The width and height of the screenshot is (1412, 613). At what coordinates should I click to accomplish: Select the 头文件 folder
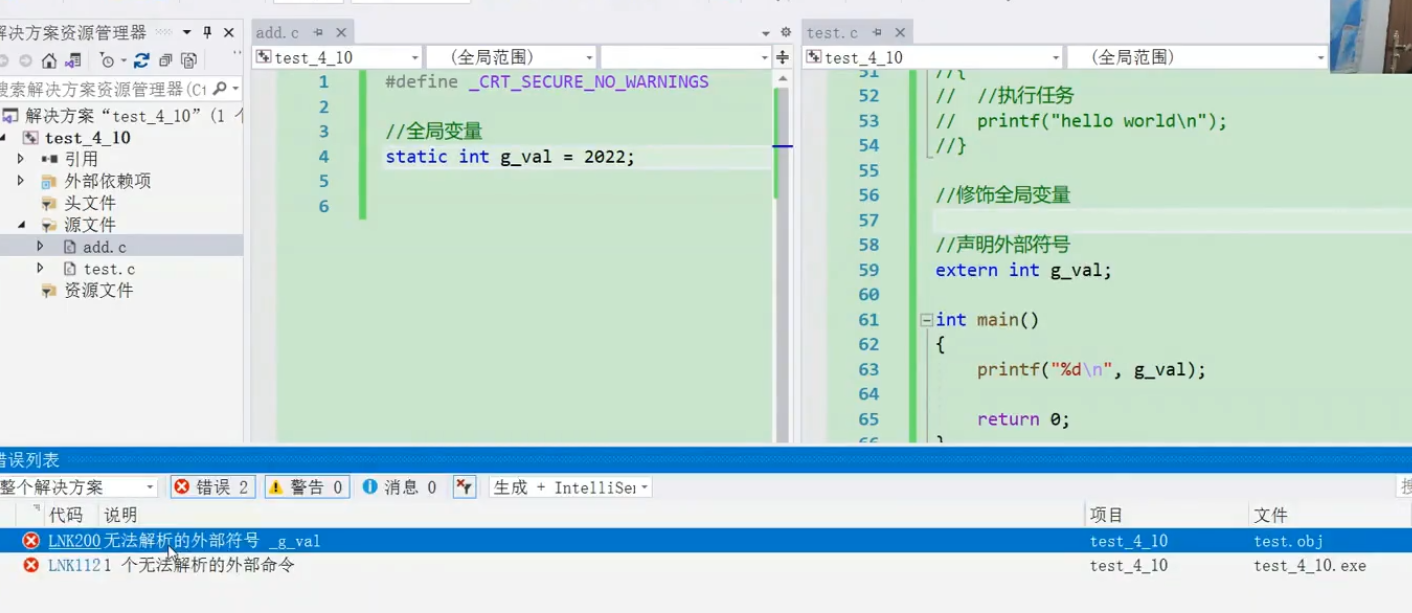coord(90,203)
